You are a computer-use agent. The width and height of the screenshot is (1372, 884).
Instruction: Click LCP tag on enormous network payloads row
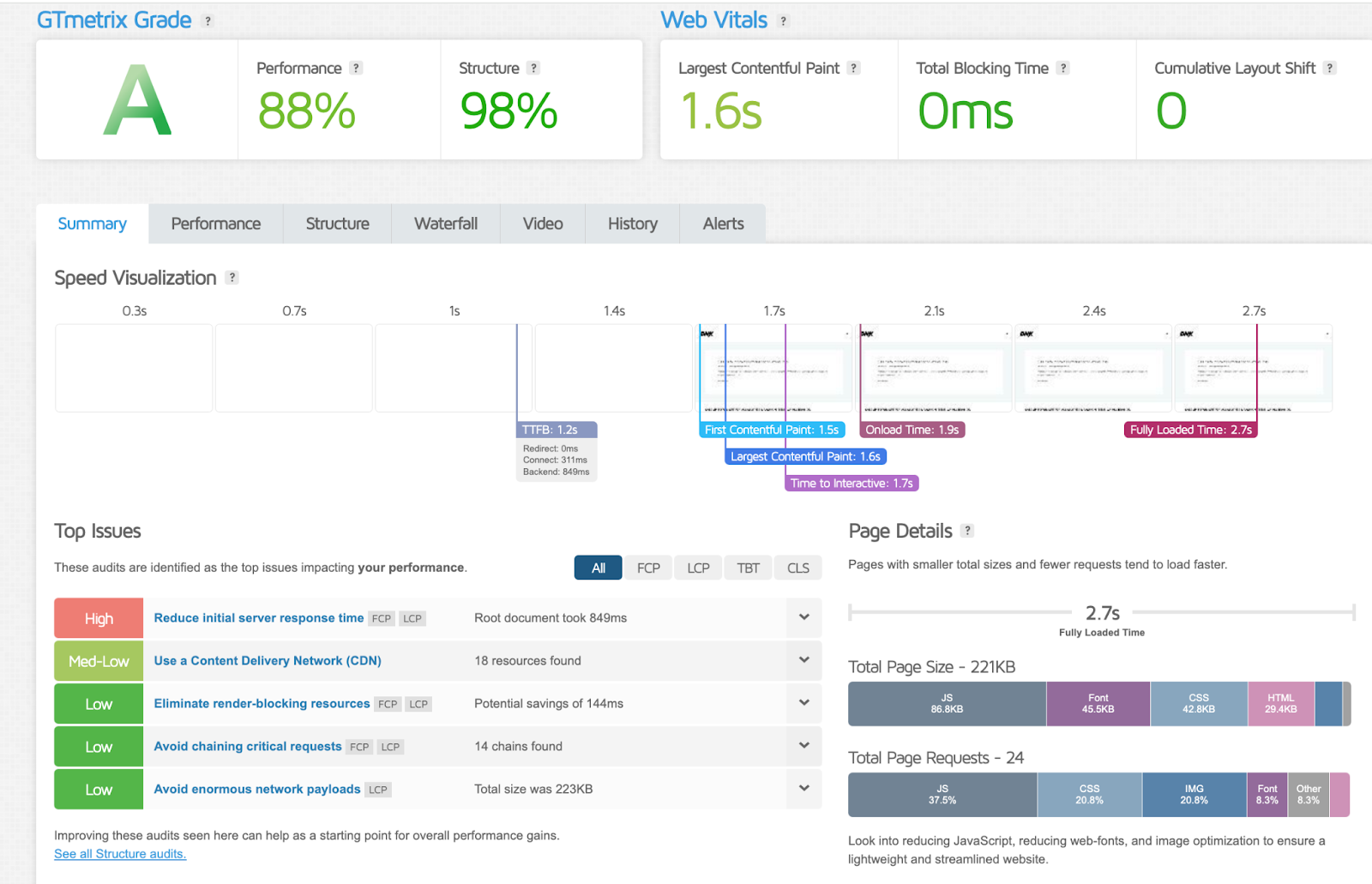tap(378, 790)
